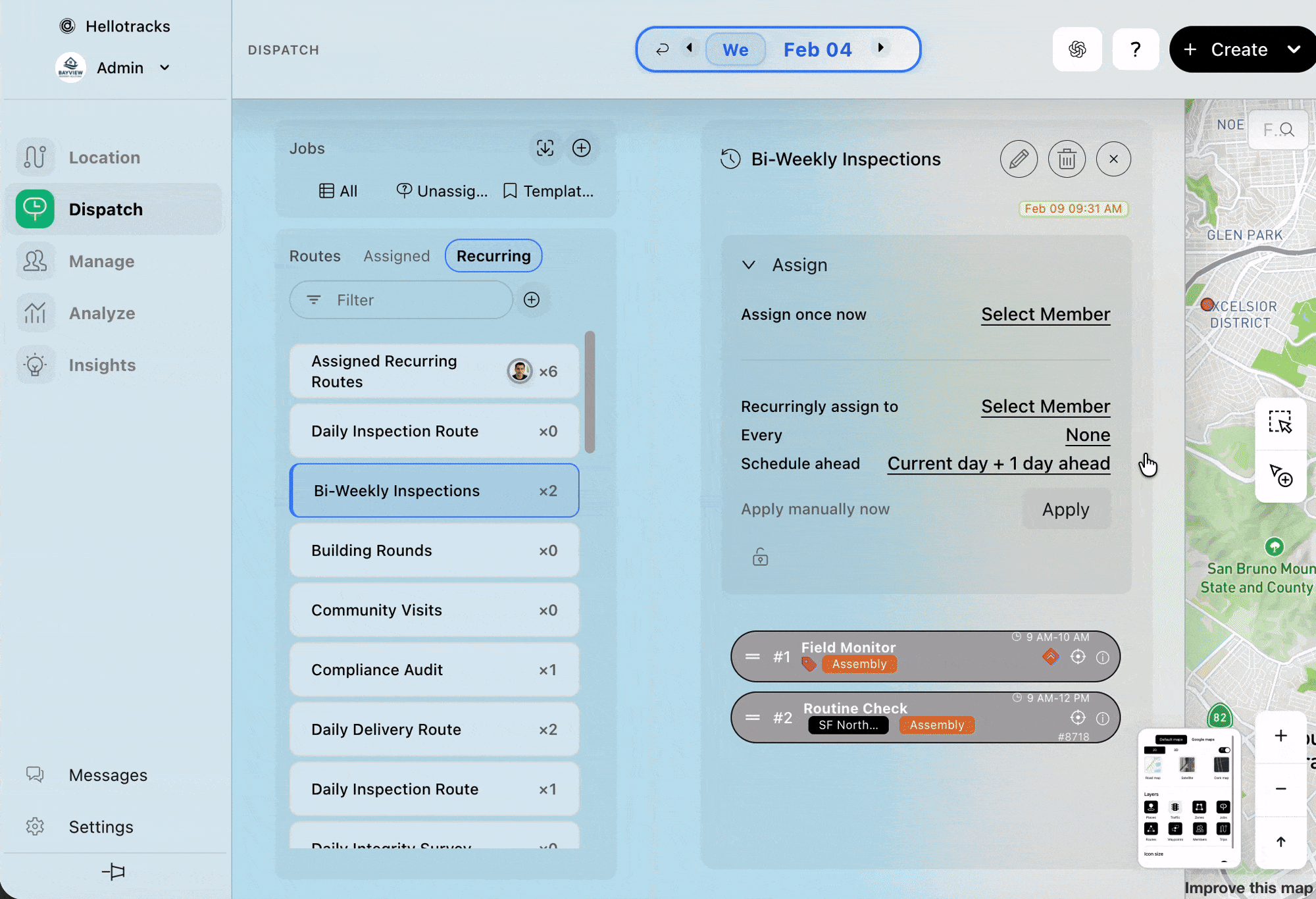Screen dimensions: 1316x899
Task: Toggle the switch in map style panel
Action: [1224, 750]
